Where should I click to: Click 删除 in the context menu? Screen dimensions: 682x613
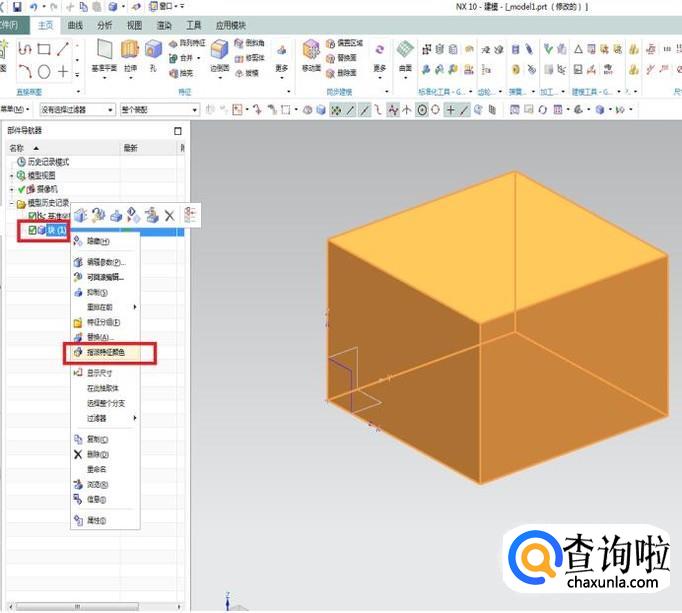97,453
